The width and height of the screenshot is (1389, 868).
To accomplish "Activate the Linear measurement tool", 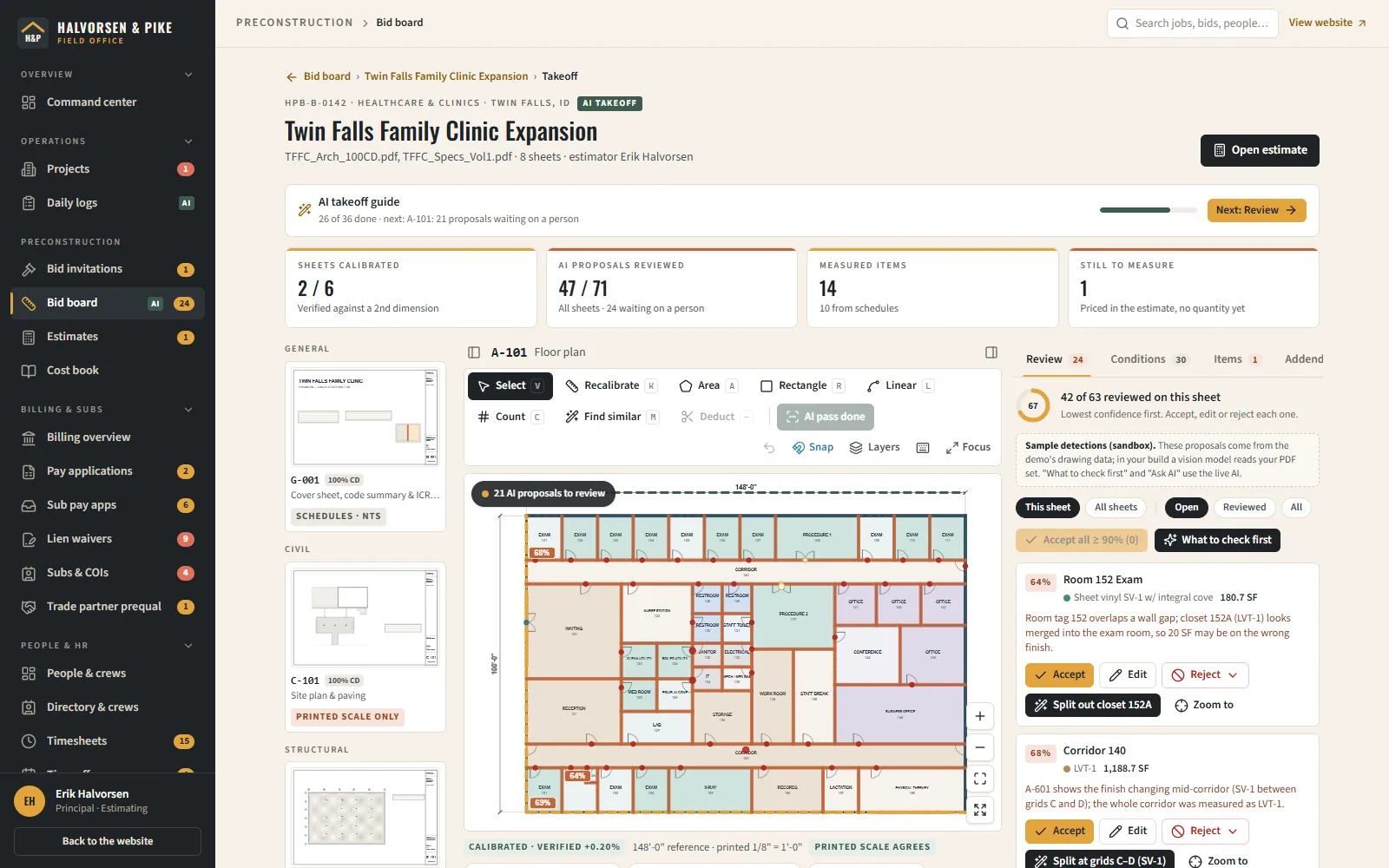I will [900, 386].
